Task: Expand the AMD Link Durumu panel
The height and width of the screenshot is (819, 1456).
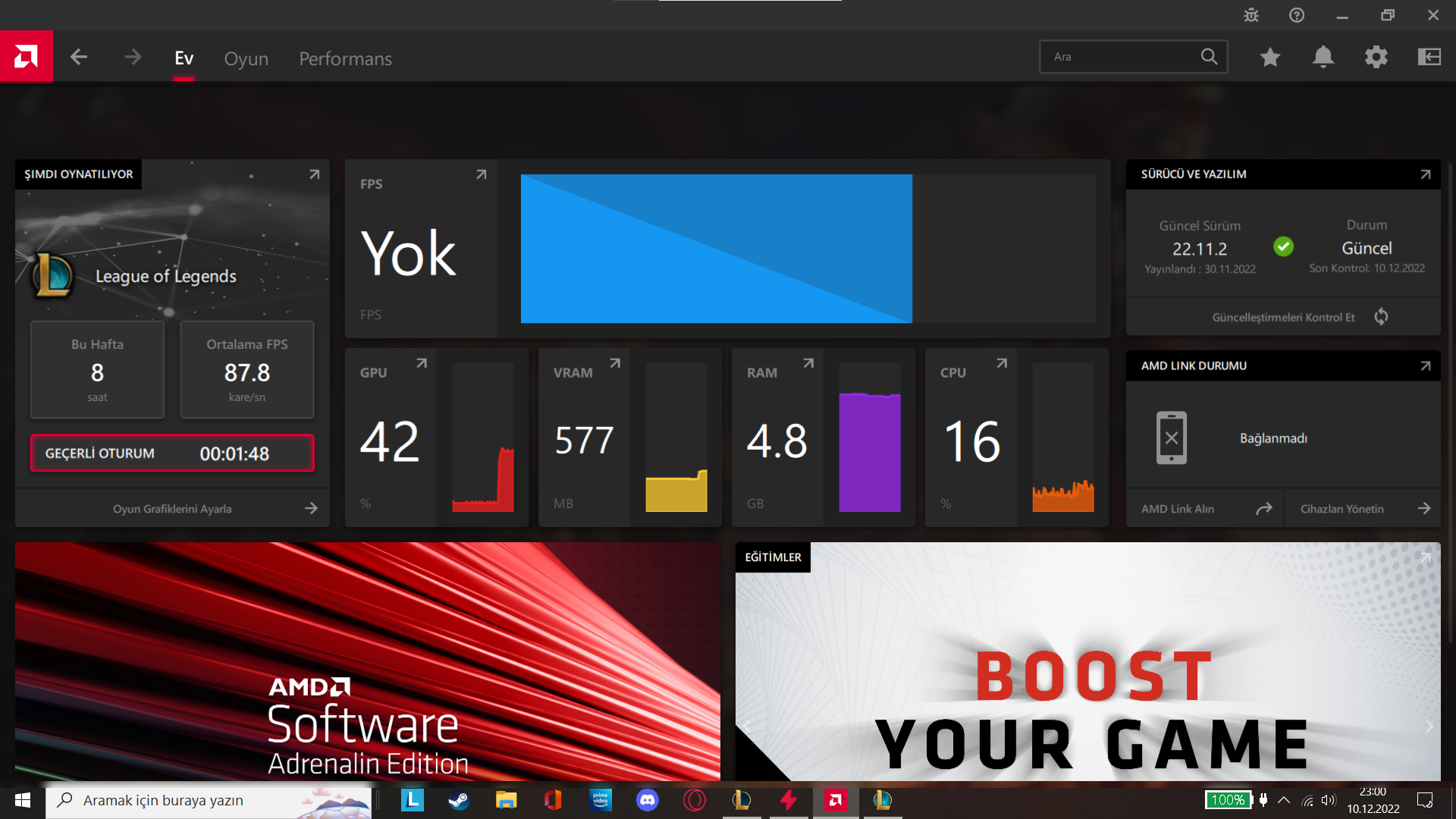Action: pos(1426,366)
